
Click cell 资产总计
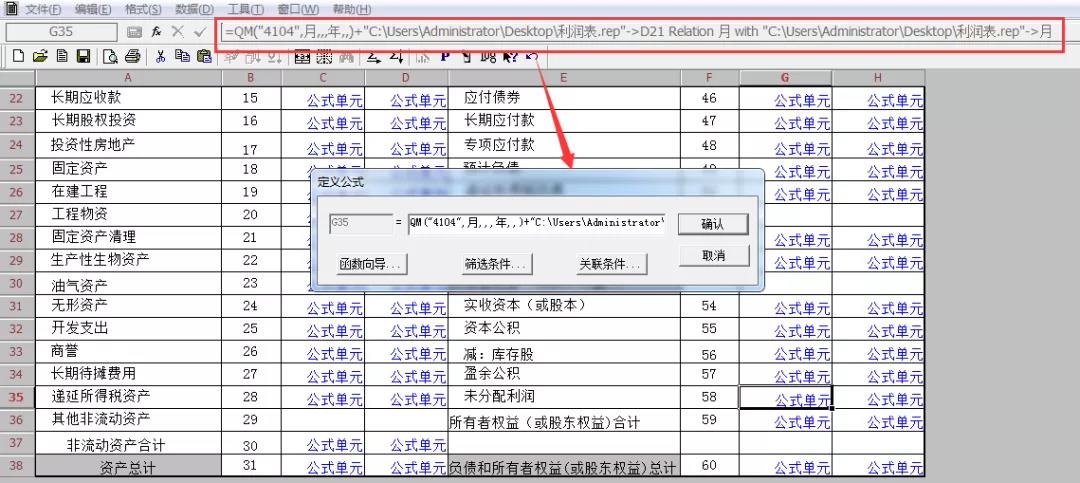[128, 467]
